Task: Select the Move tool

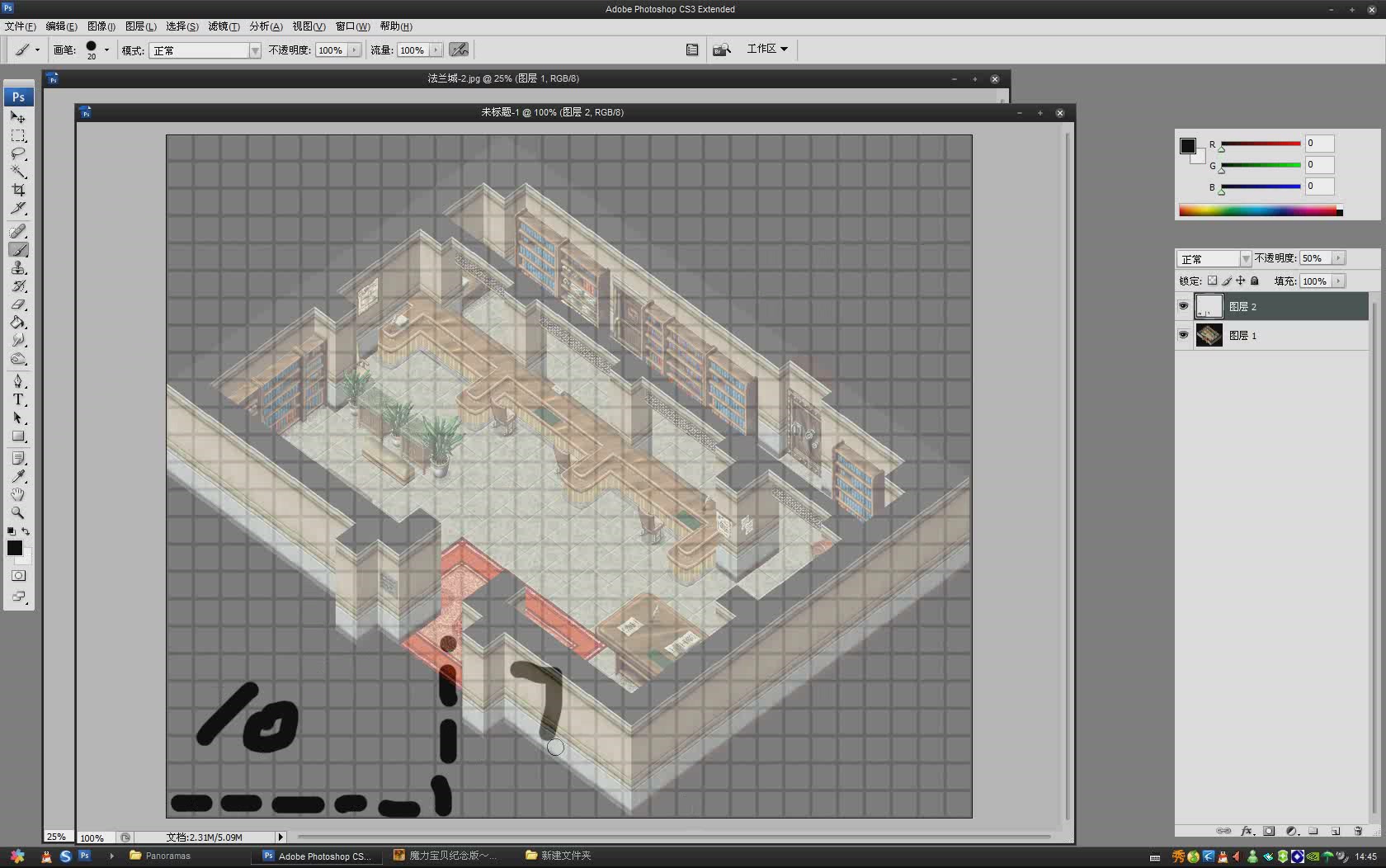Action: coord(18,117)
